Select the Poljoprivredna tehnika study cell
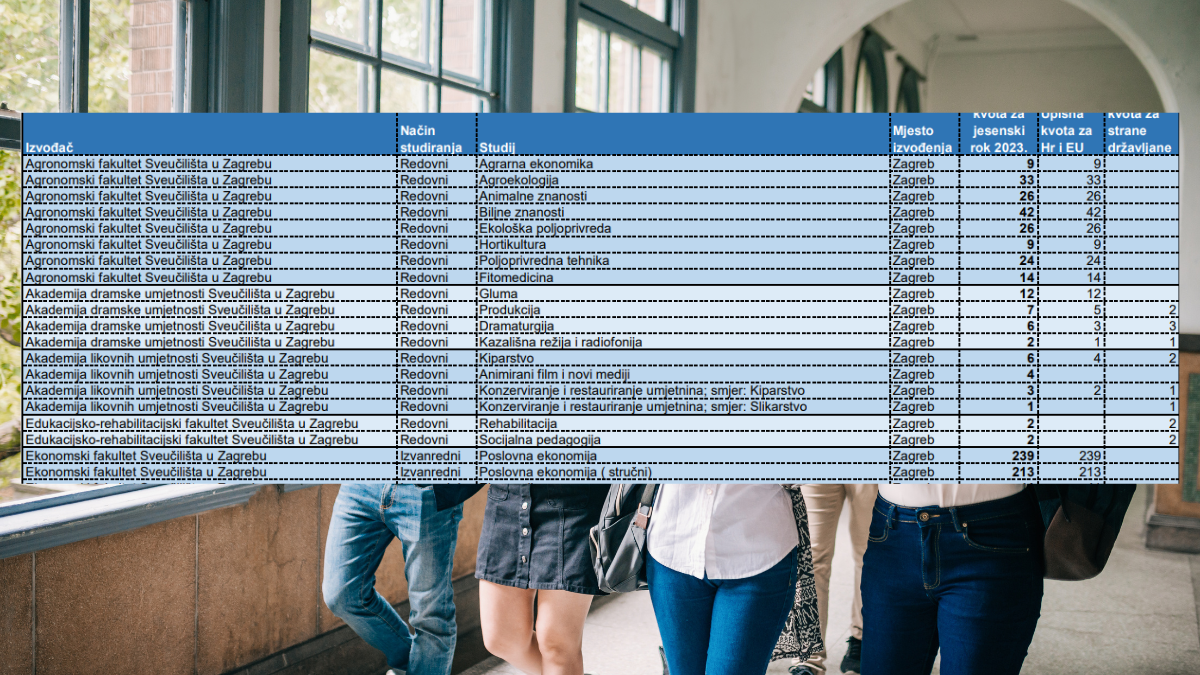Viewport: 1200px width, 675px height. pos(683,261)
